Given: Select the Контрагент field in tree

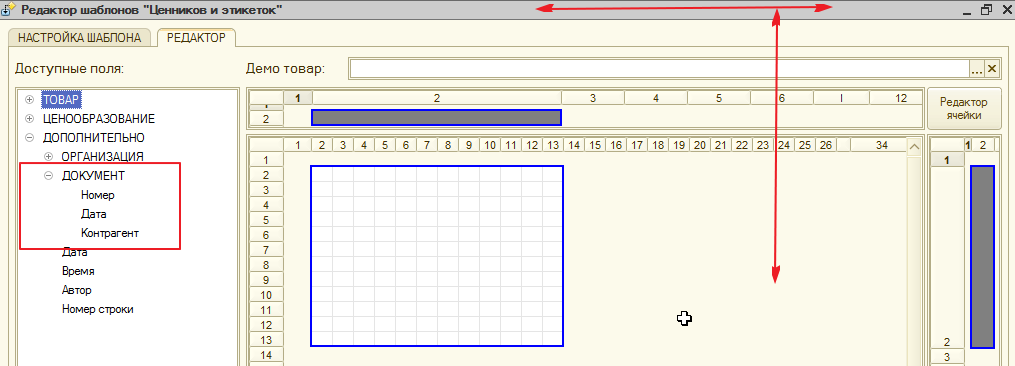Looking at the screenshot, I should [x=110, y=233].
